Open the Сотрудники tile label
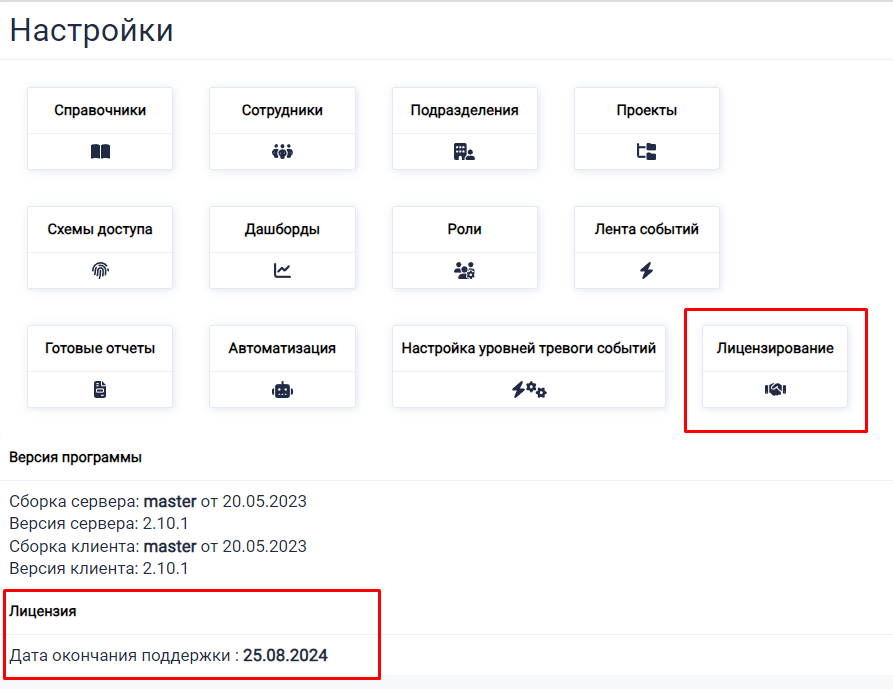This screenshot has width=893, height=689. (x=281, y=110)
